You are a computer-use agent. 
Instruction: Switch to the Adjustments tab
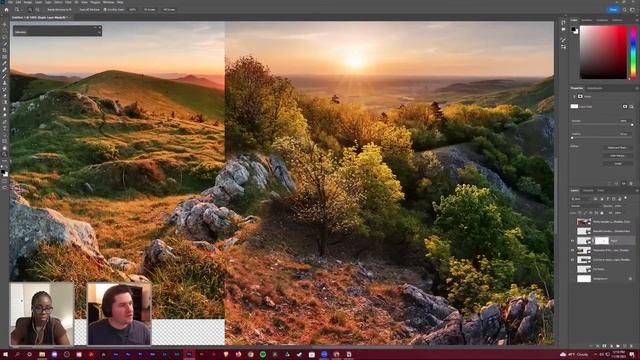[595, 88]
